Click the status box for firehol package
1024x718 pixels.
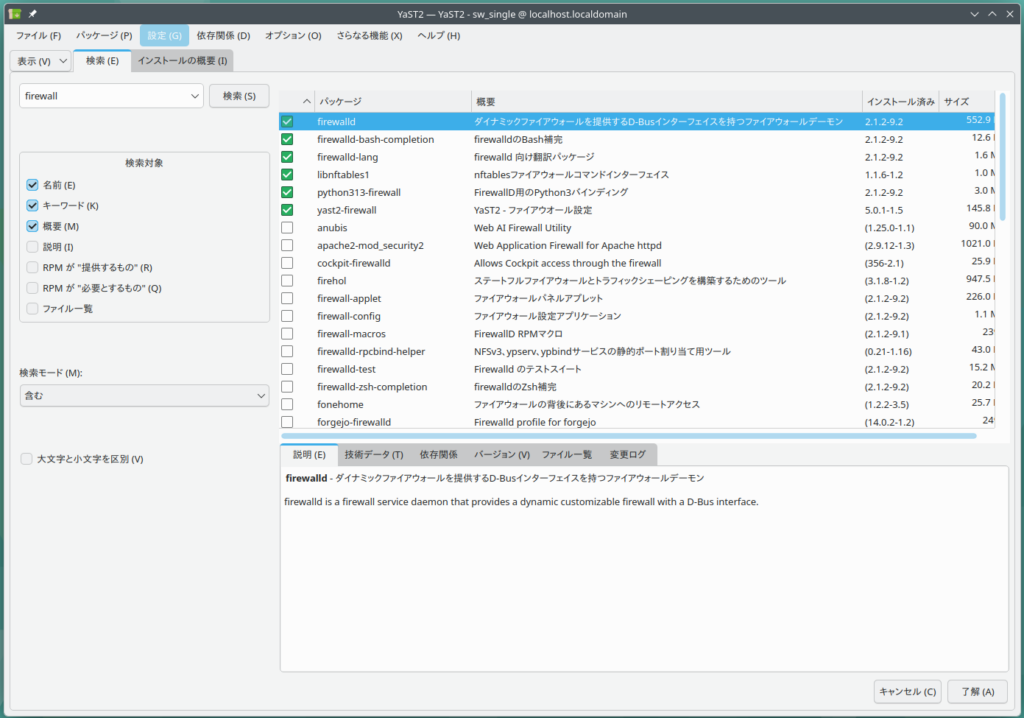pos(287,281)
